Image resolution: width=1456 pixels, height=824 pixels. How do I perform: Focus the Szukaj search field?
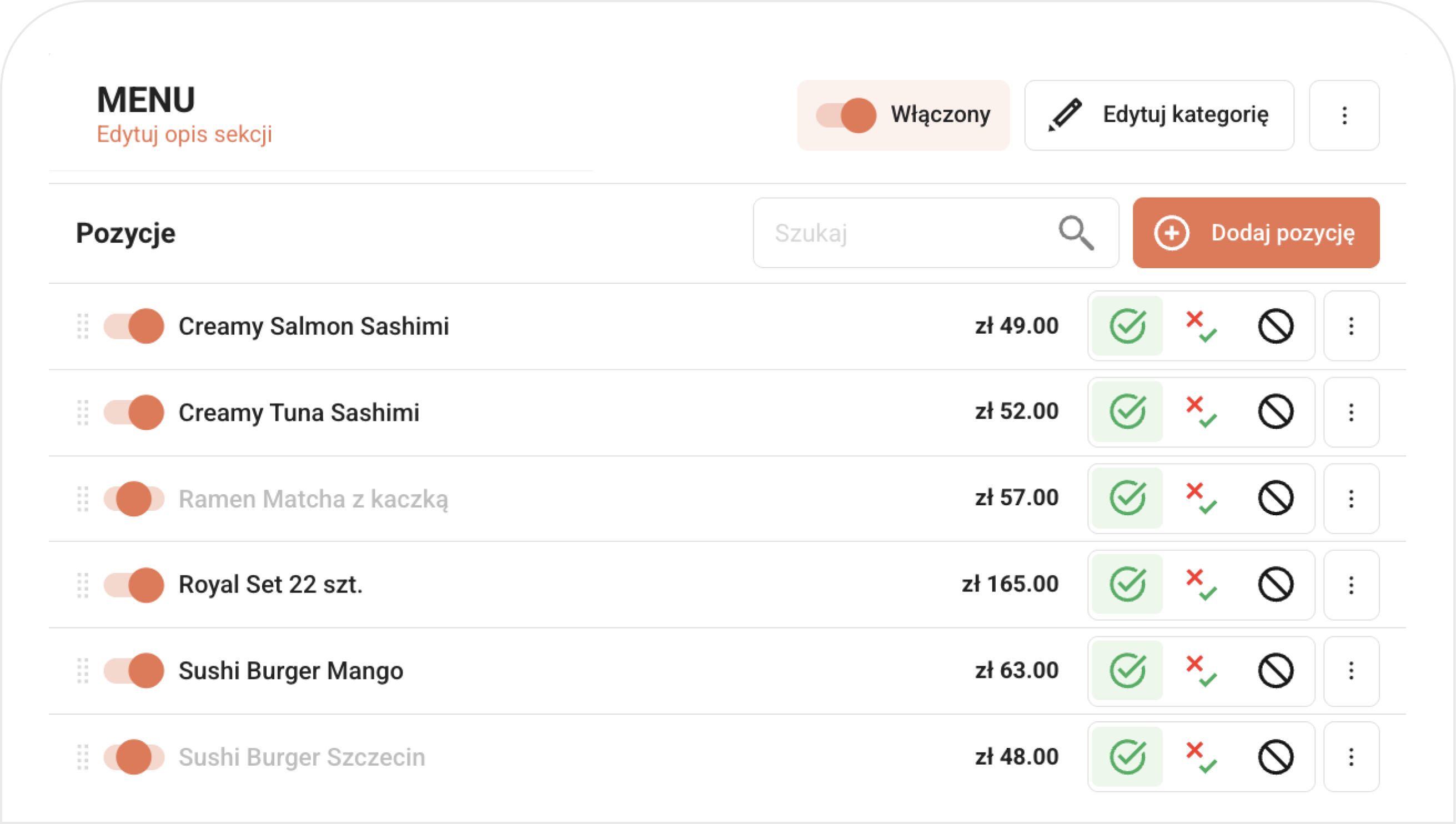coord(935,233)
